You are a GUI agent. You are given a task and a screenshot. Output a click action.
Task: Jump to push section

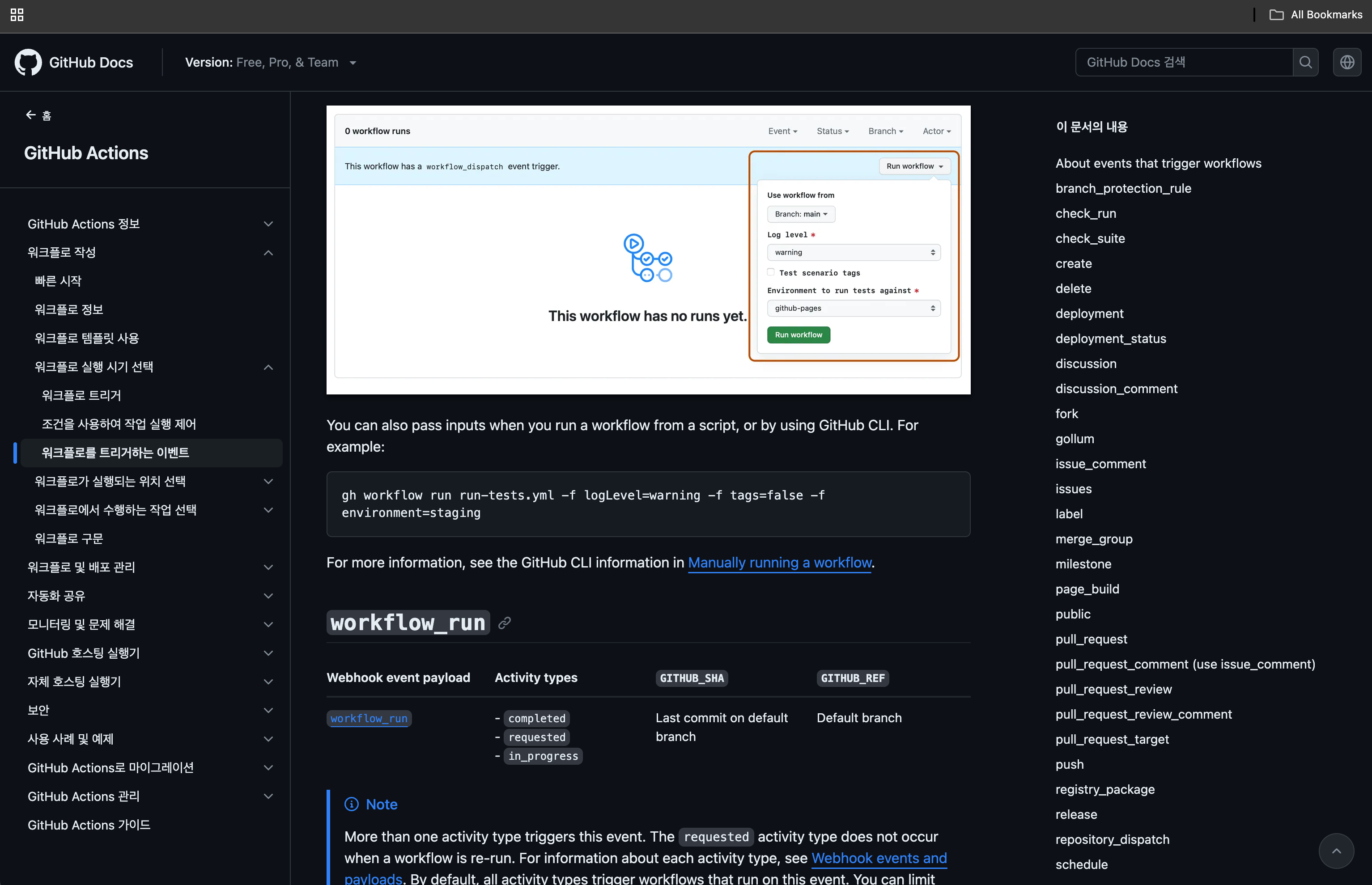pyautogui.click(x=1070, y=765)
